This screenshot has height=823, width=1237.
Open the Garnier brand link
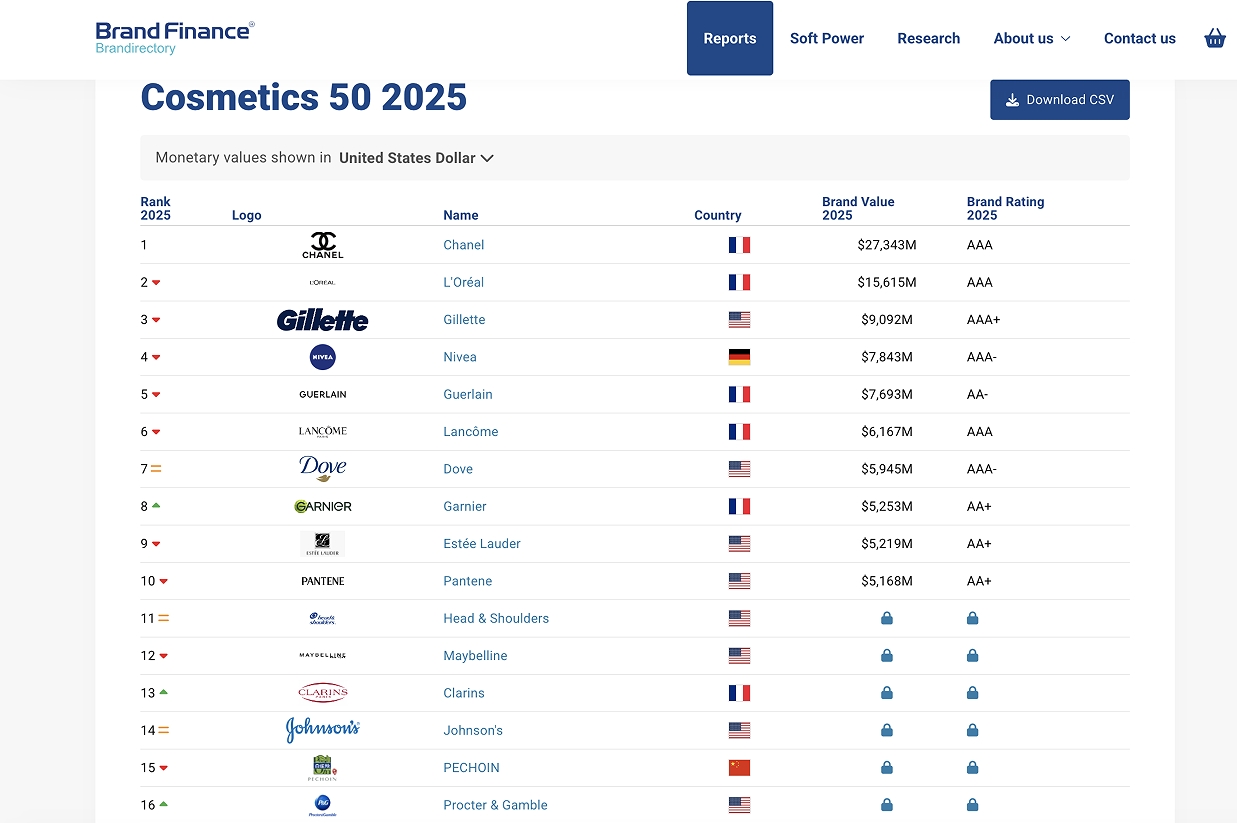[x=465, y=506]
